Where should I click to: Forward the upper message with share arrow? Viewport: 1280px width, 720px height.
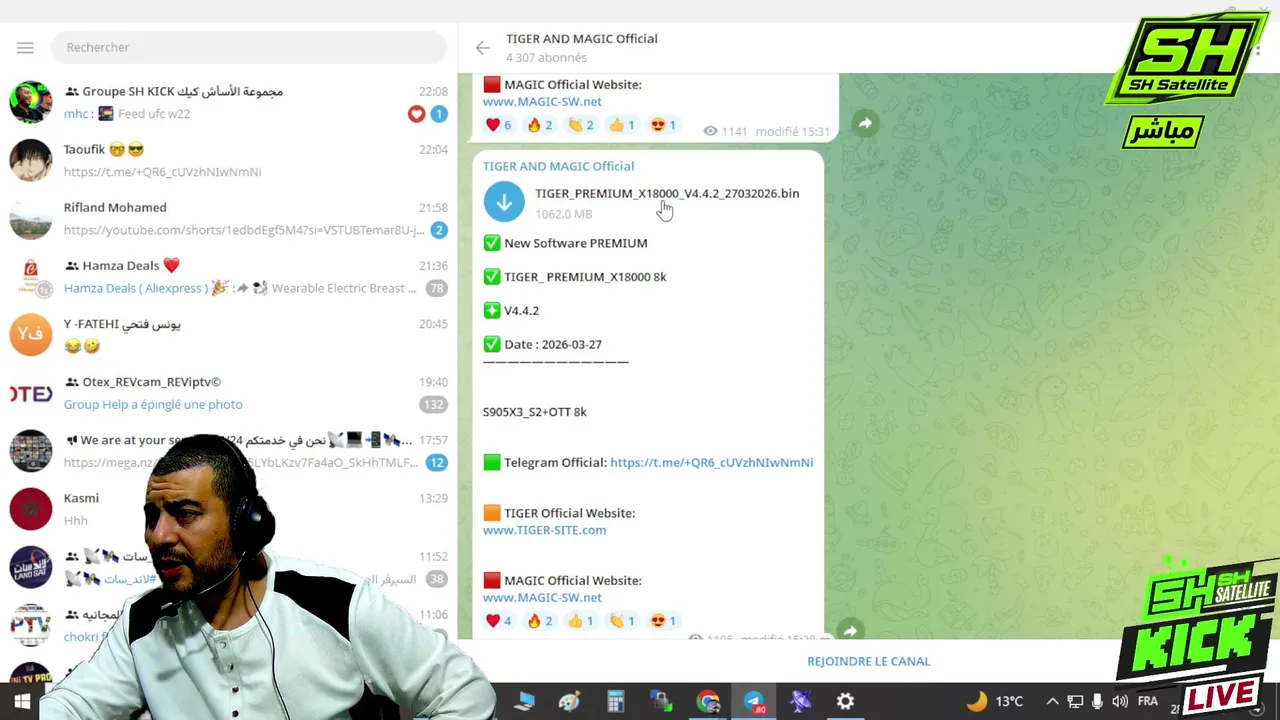(865, 123)
